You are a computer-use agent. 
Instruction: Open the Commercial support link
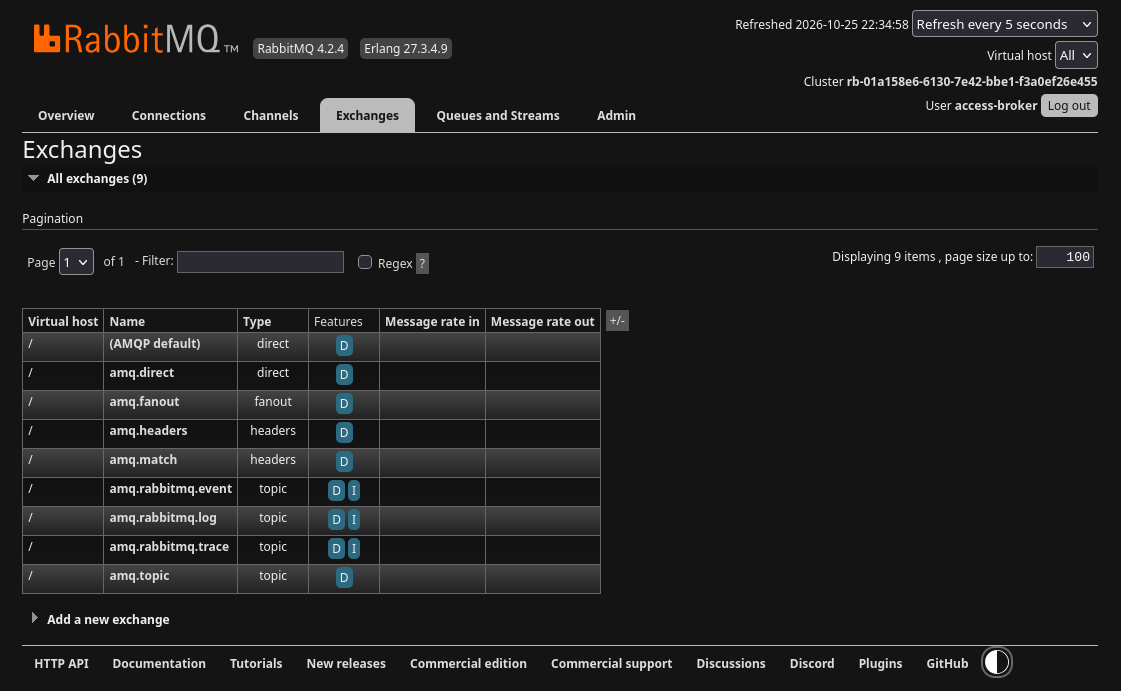[x=611, y=663]
